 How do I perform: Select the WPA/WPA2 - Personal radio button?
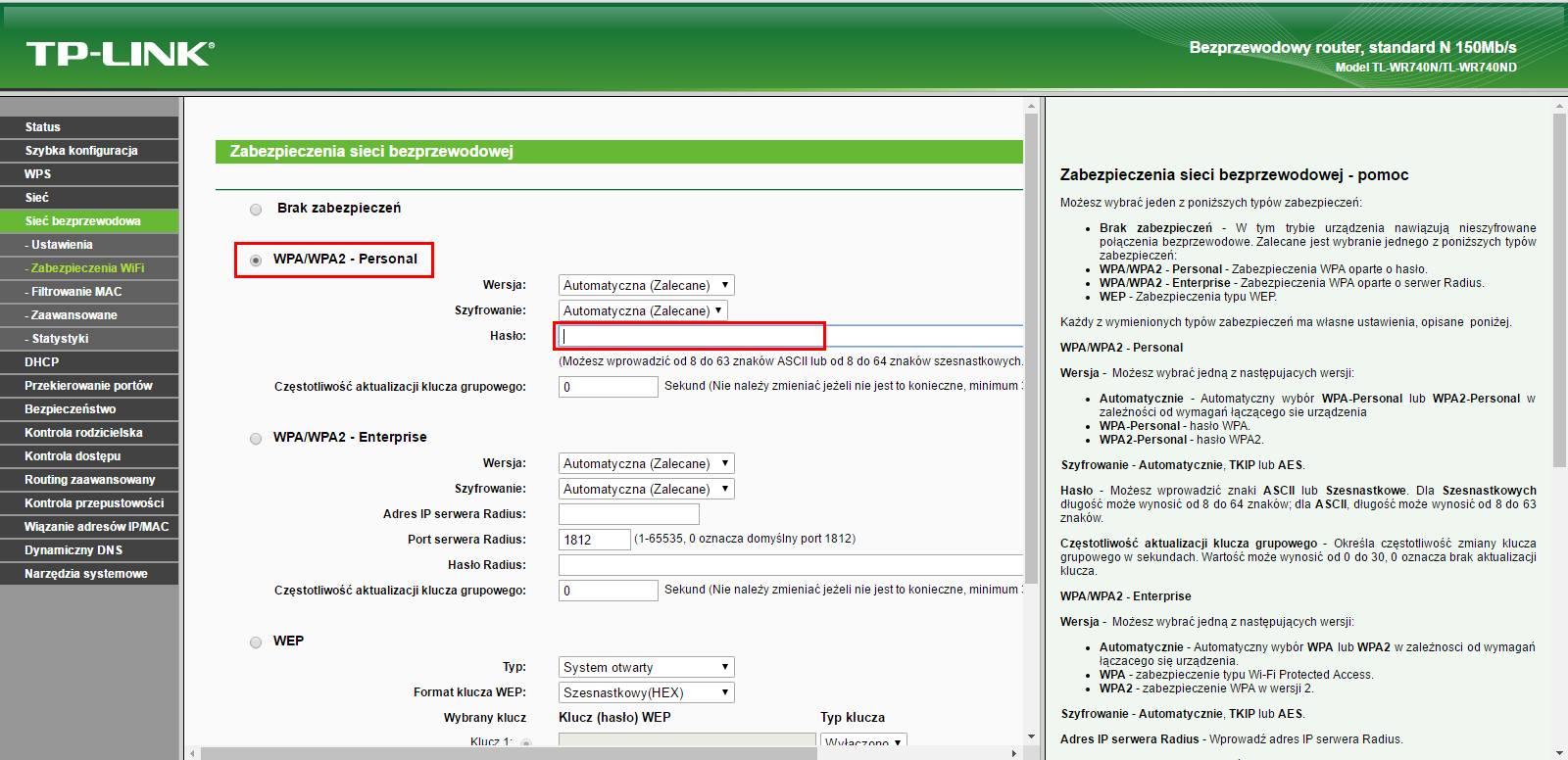pos(256,261)
